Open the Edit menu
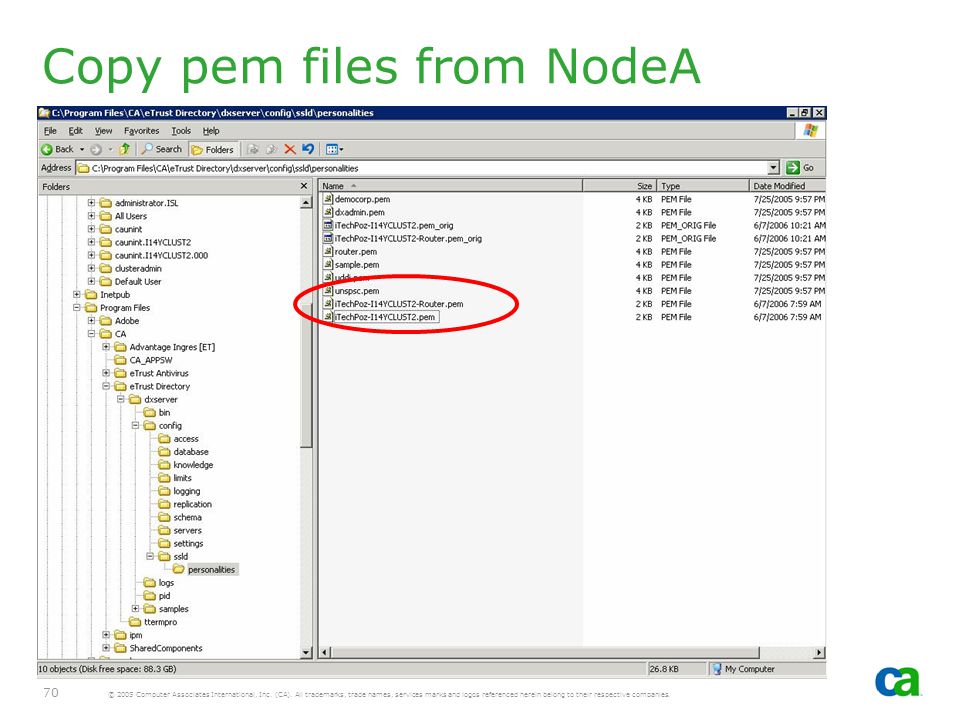The height and width of the screenshot is (720, 960). [75, 130]
